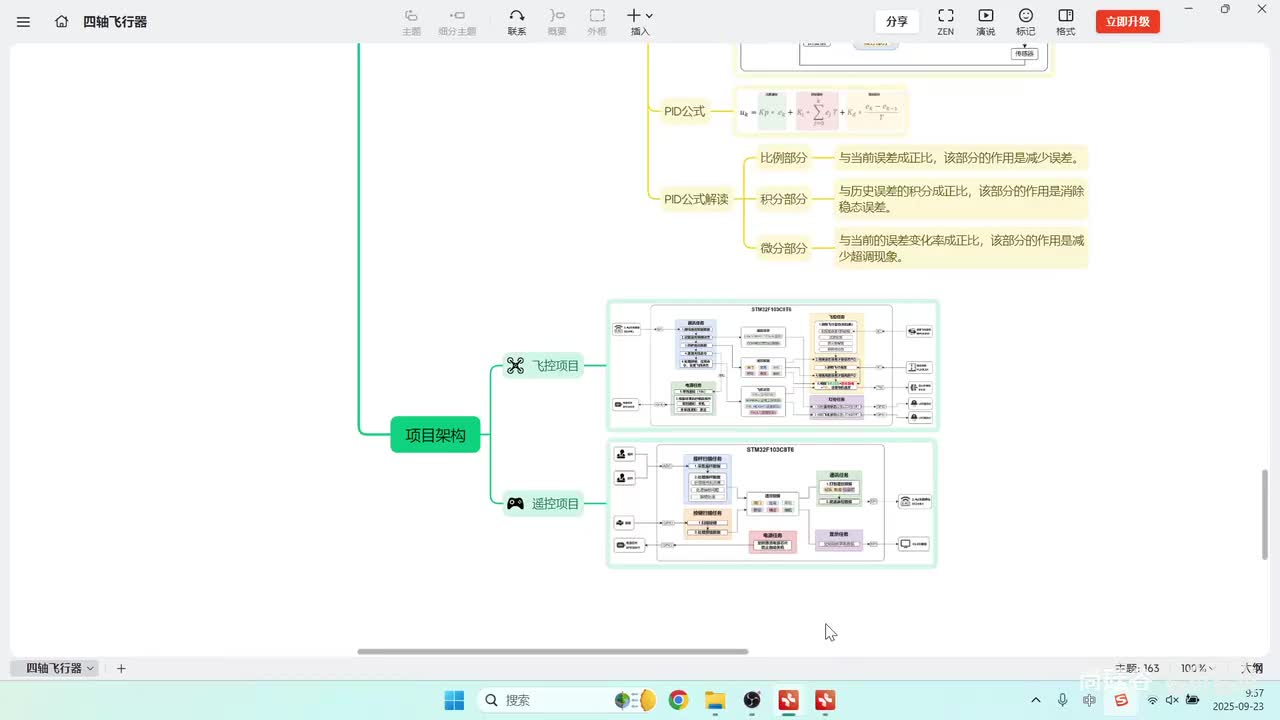This screenshot has height=720, width=1280.
Task: Select the PID公式 topic
Action: (x=685, y=111)
